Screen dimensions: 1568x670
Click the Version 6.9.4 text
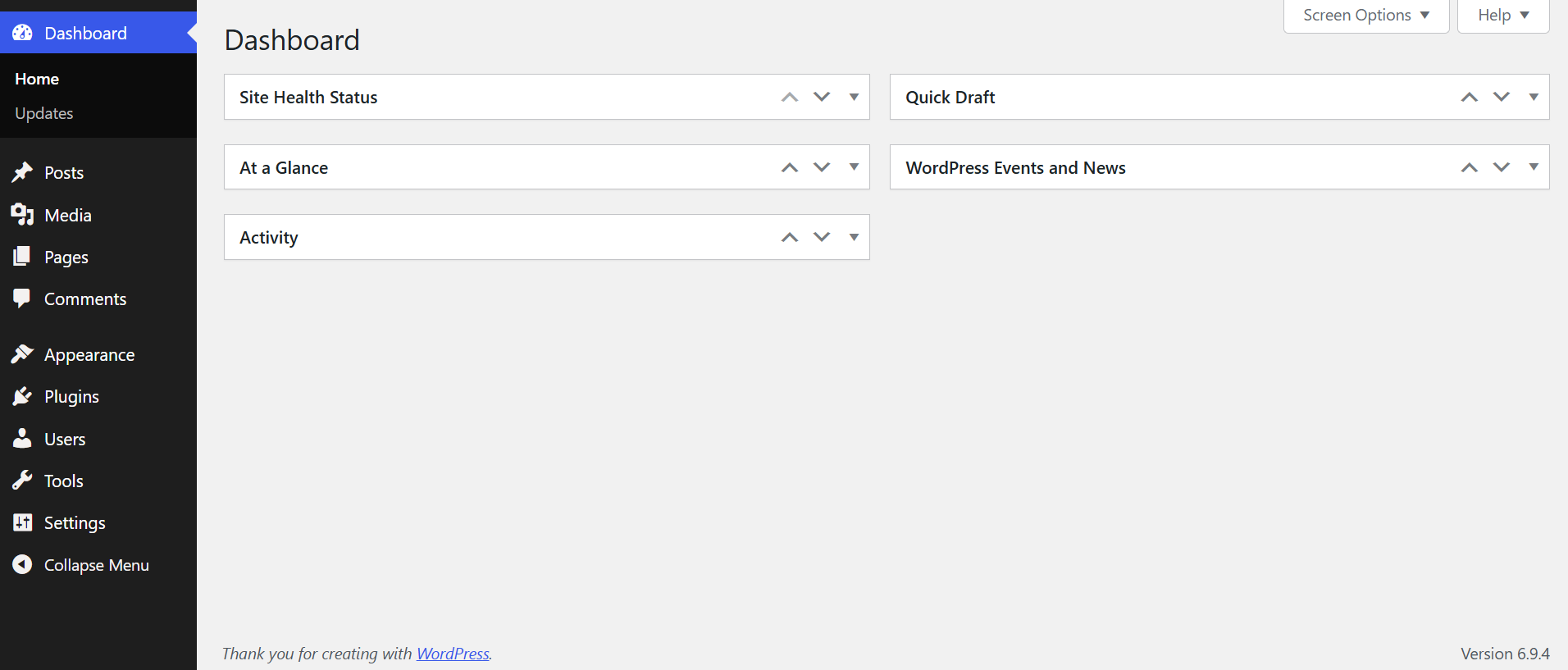point(1505,654)
